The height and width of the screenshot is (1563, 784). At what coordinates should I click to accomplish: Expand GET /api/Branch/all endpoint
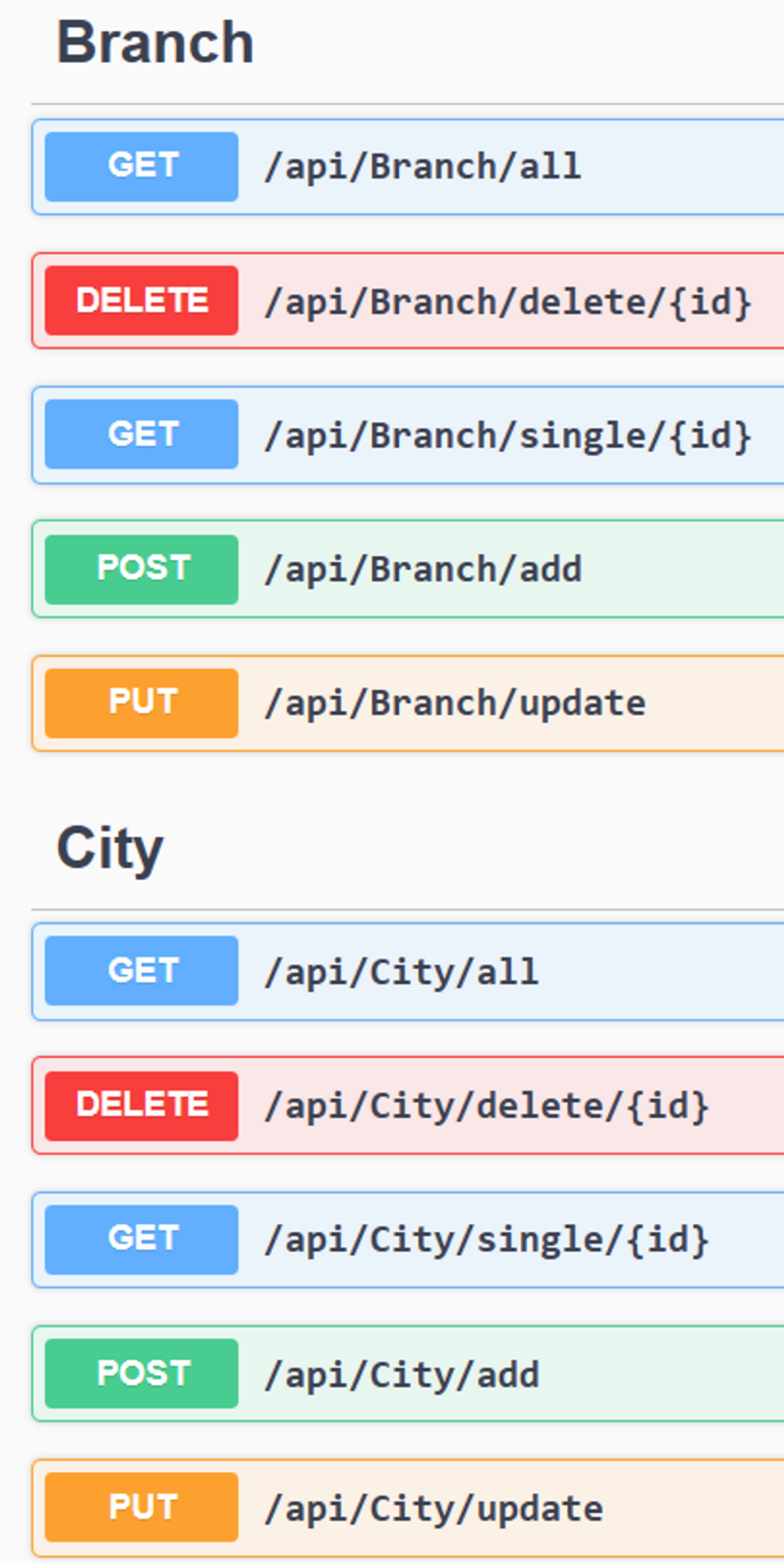[408, 167]
